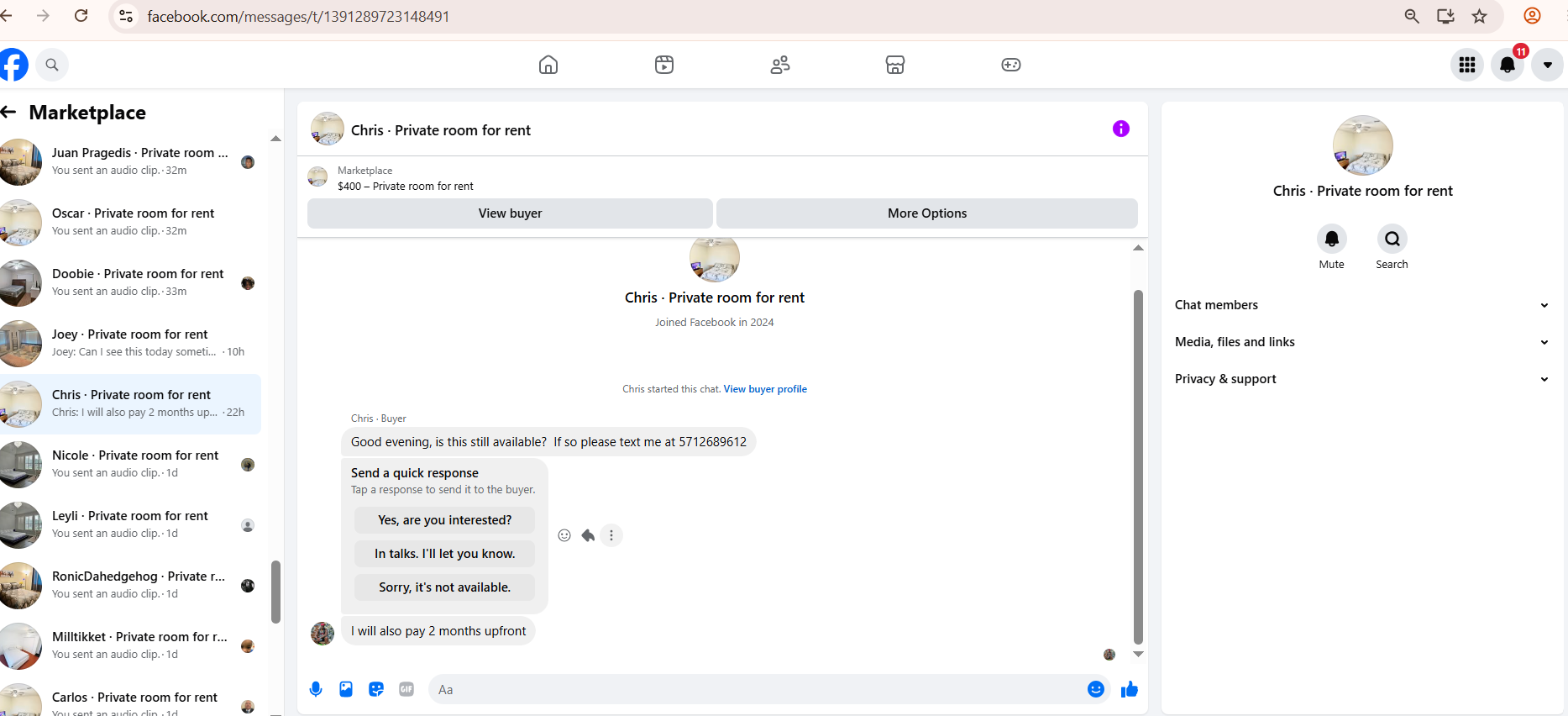
Task: Open more message options menu
Action: (x=611, y=535)
